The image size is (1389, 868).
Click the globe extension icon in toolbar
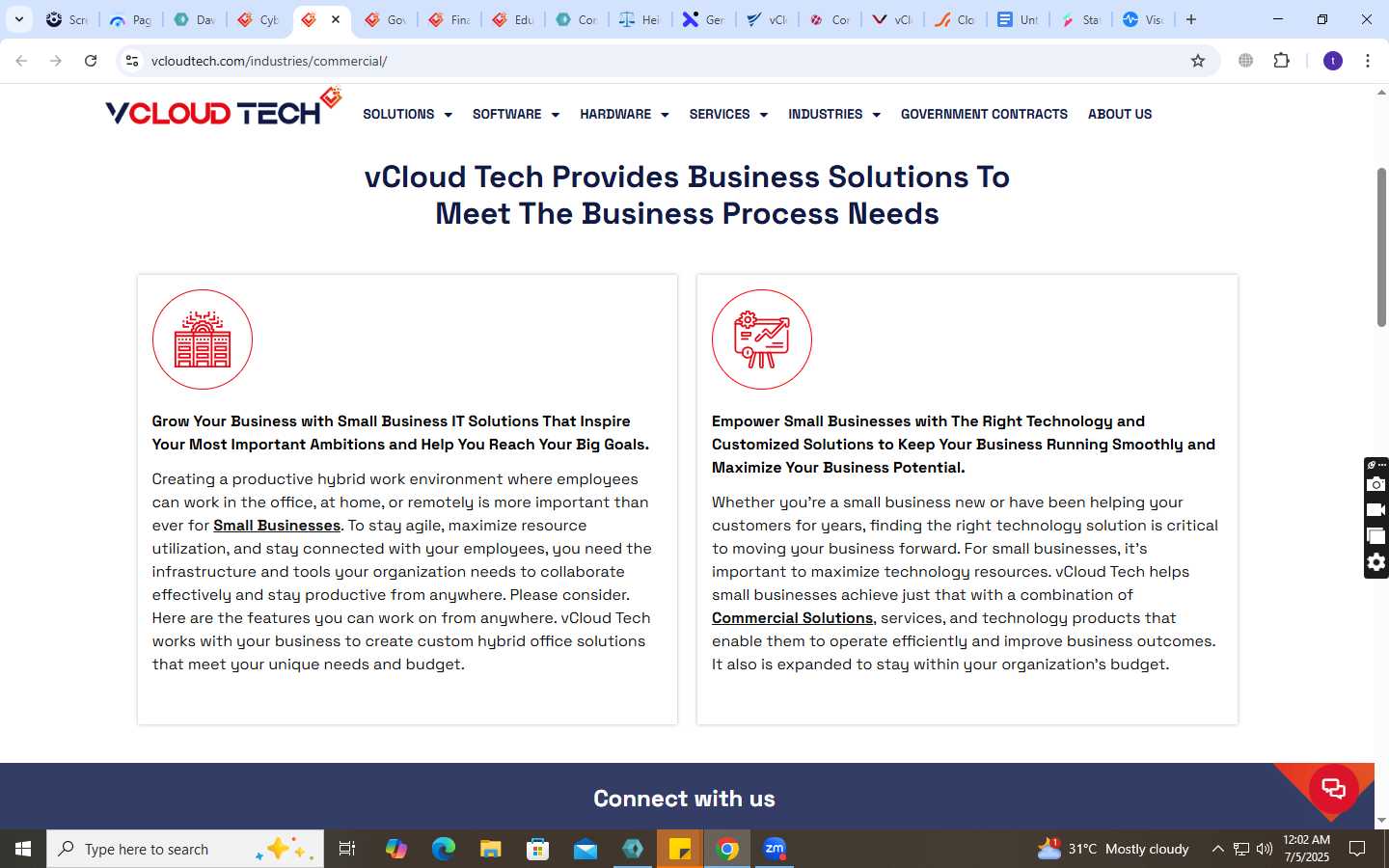[1246, 61]
